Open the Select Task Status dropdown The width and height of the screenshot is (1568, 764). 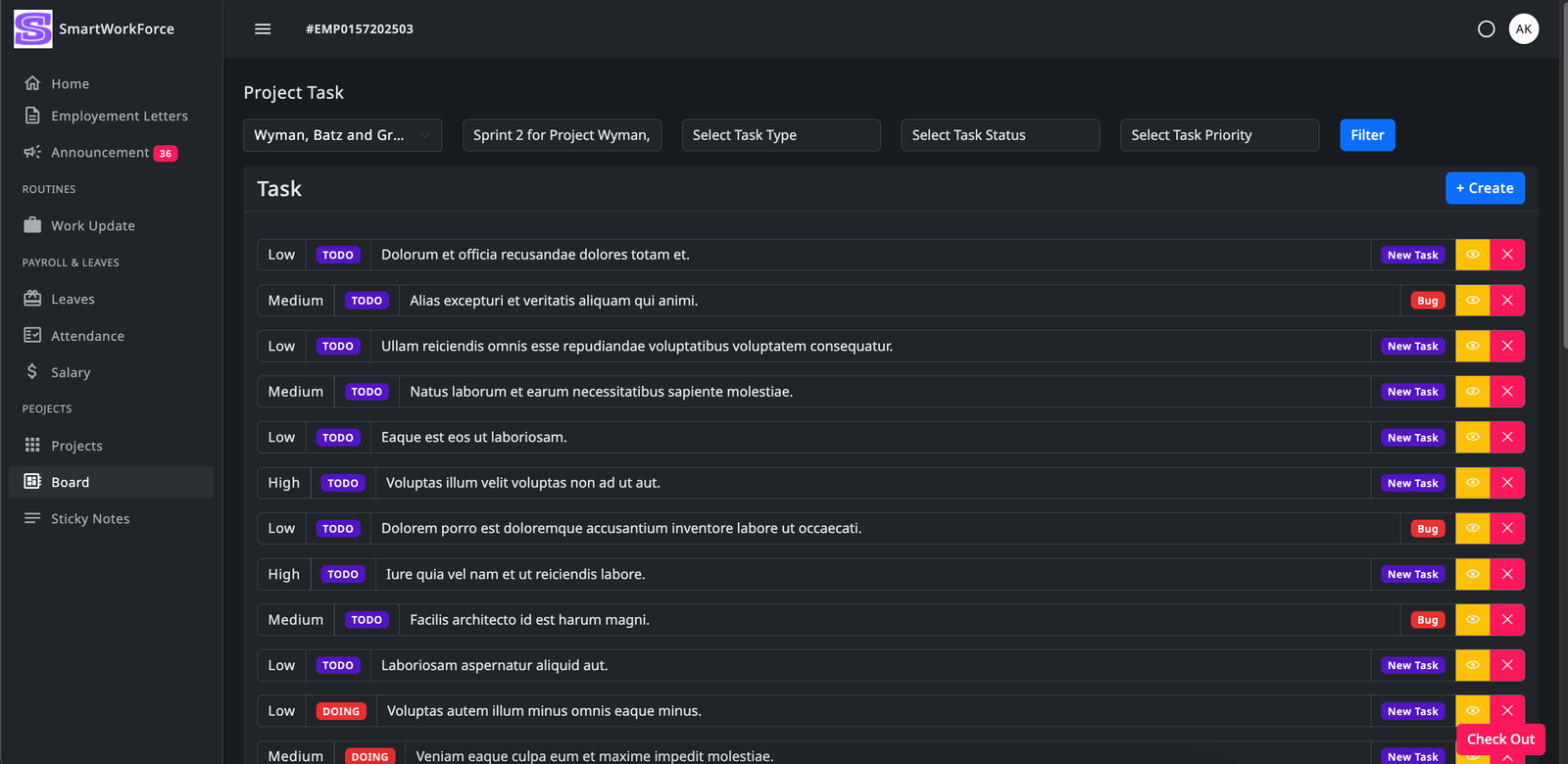pyautogui.click(x=1000, y=135)
